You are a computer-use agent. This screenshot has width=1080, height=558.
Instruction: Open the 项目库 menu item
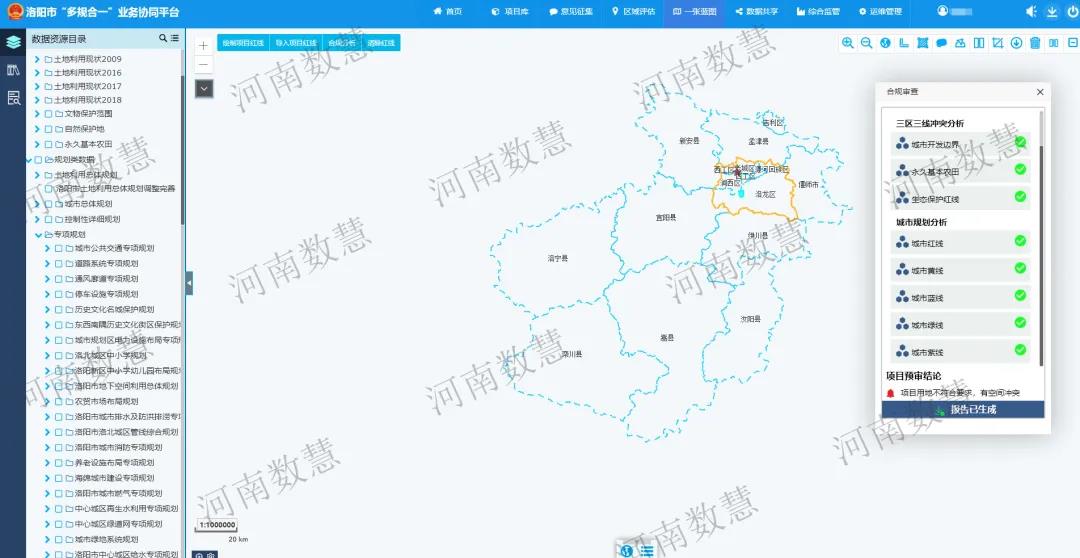(x=510, y=12)
